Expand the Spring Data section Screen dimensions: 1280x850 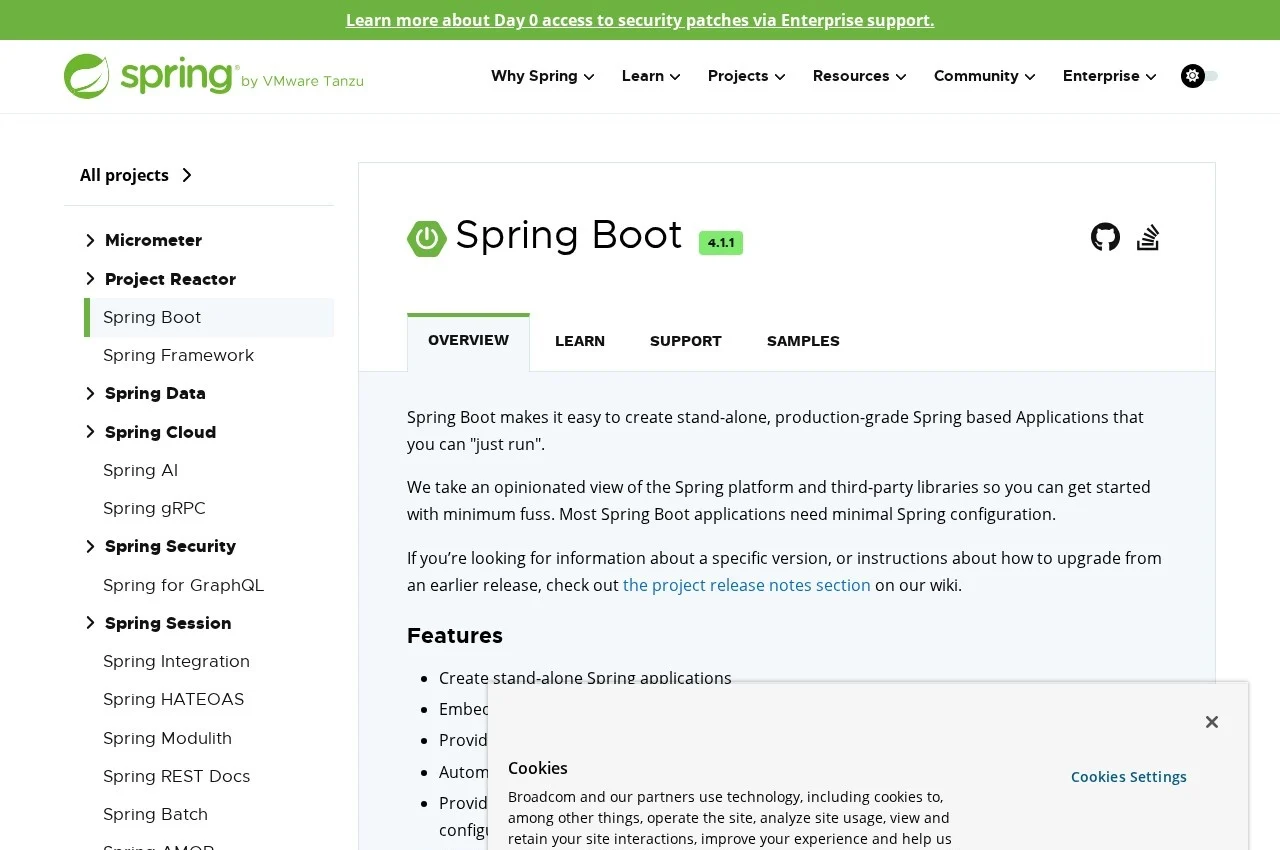(90, 393)
